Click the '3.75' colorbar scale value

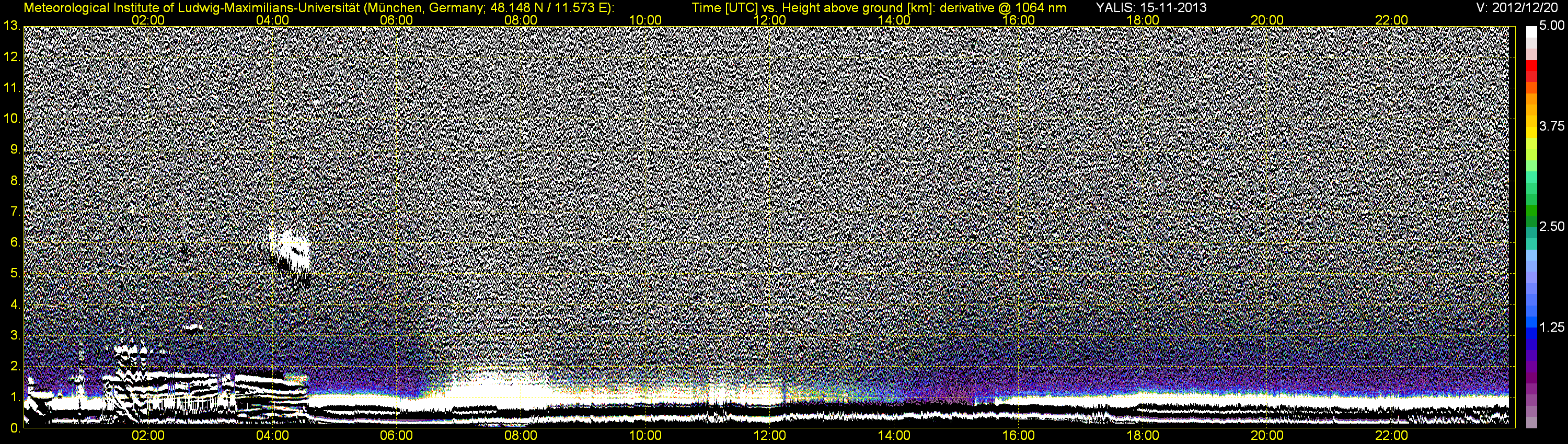(1552, 126)
